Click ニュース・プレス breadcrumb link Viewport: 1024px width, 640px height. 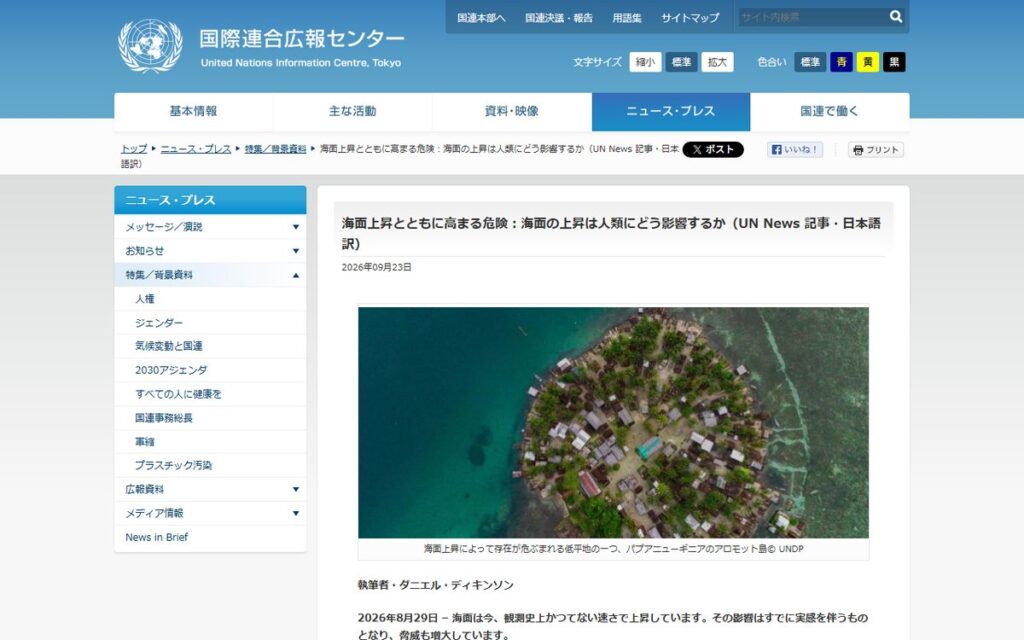[x=196, y=149]
